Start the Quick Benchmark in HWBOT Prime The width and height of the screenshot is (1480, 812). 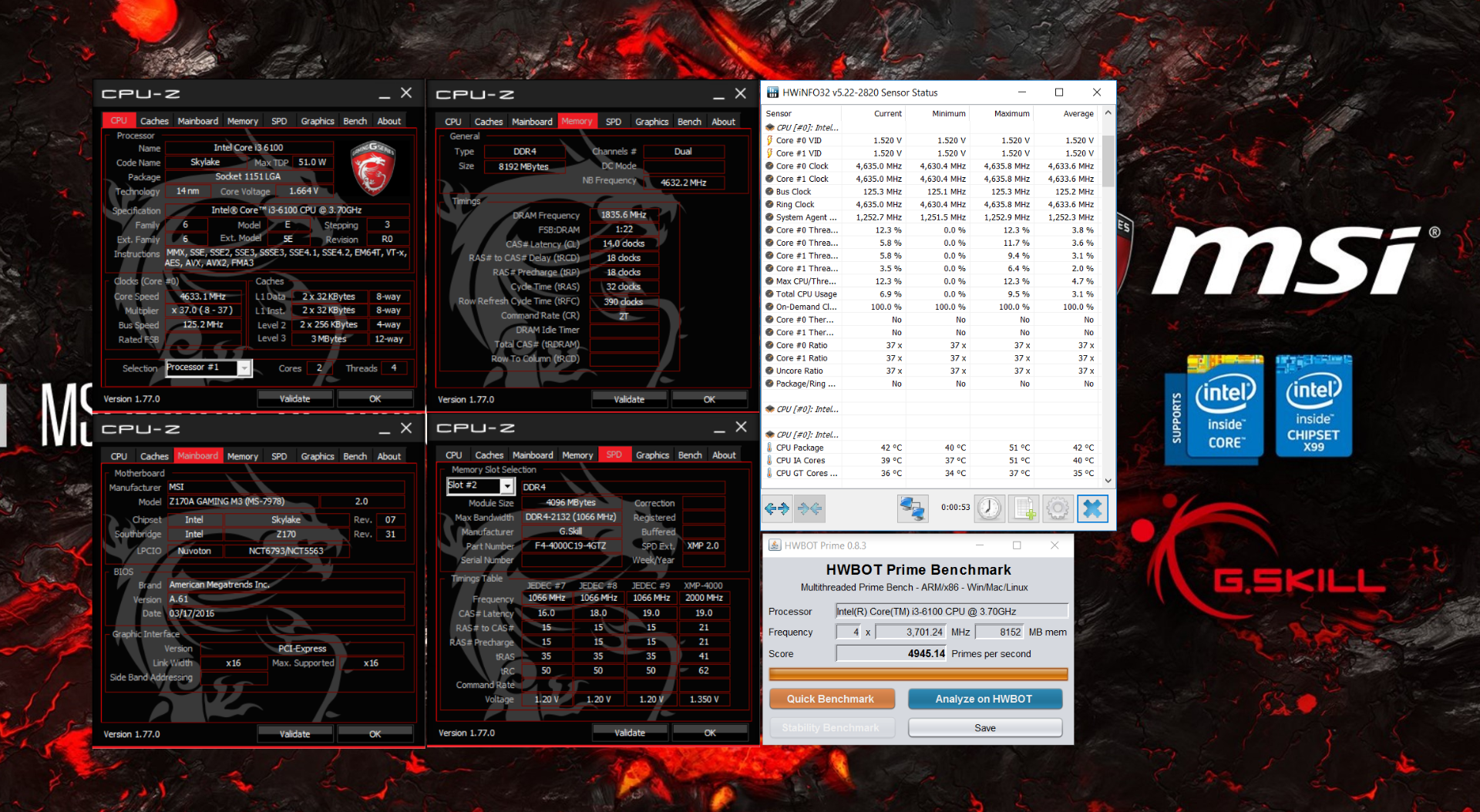click(831, 699)
